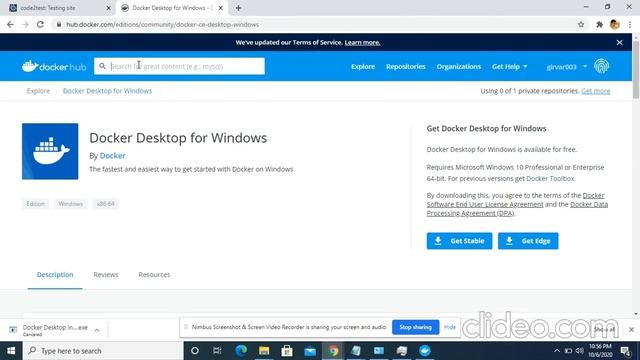
Task: Open the notification center icon
Action: click(625, 351)
